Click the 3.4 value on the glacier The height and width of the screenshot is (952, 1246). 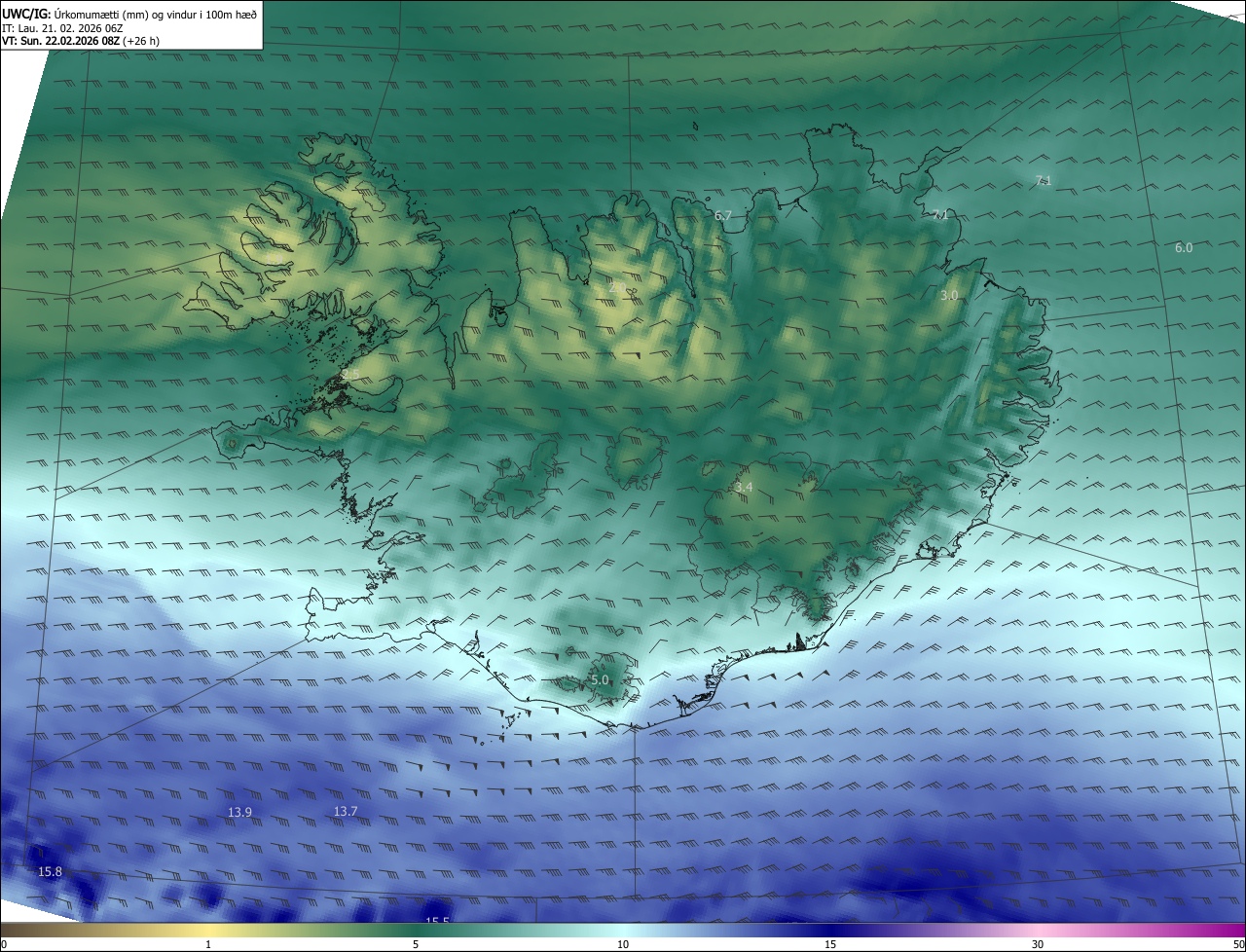coord(744,487)
